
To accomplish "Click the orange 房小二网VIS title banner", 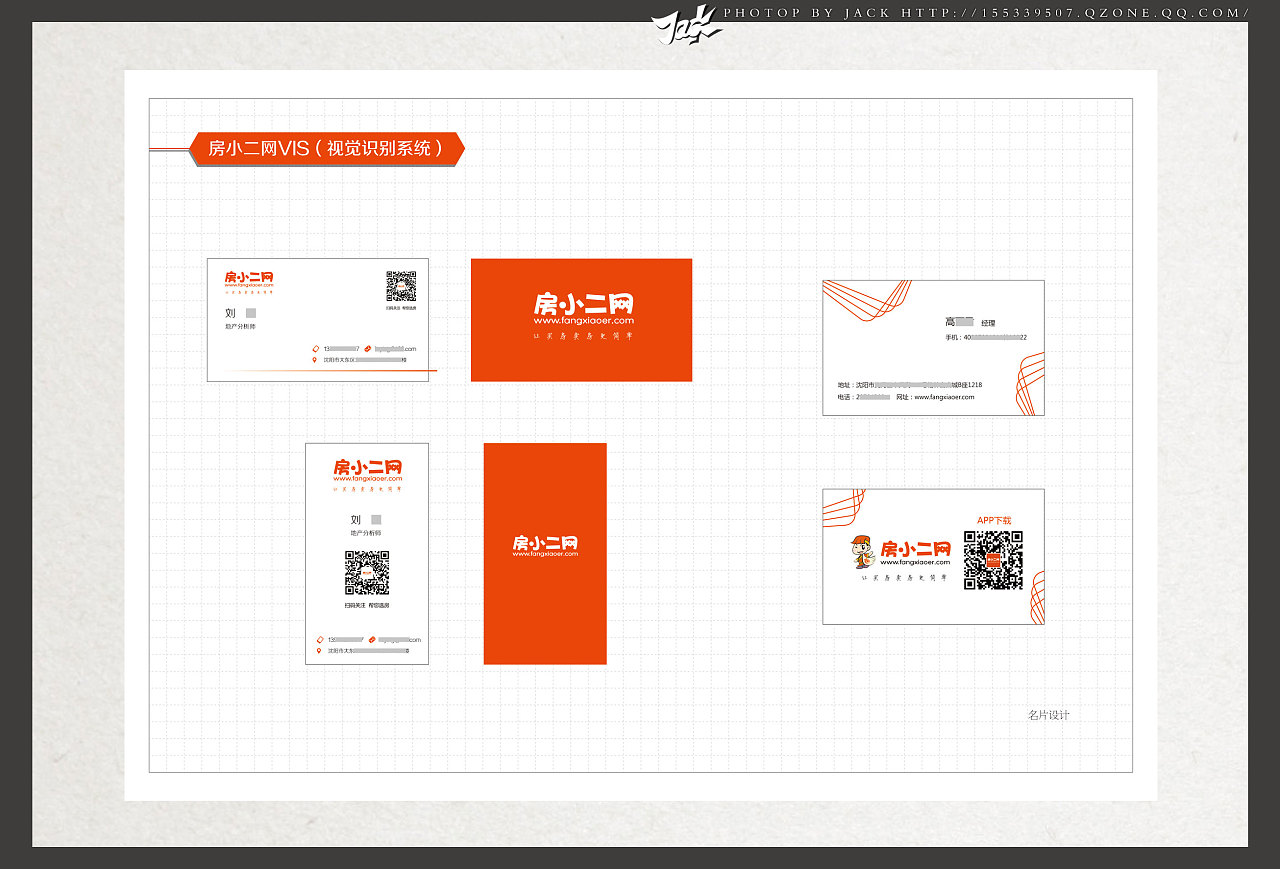I will (327, 149).
